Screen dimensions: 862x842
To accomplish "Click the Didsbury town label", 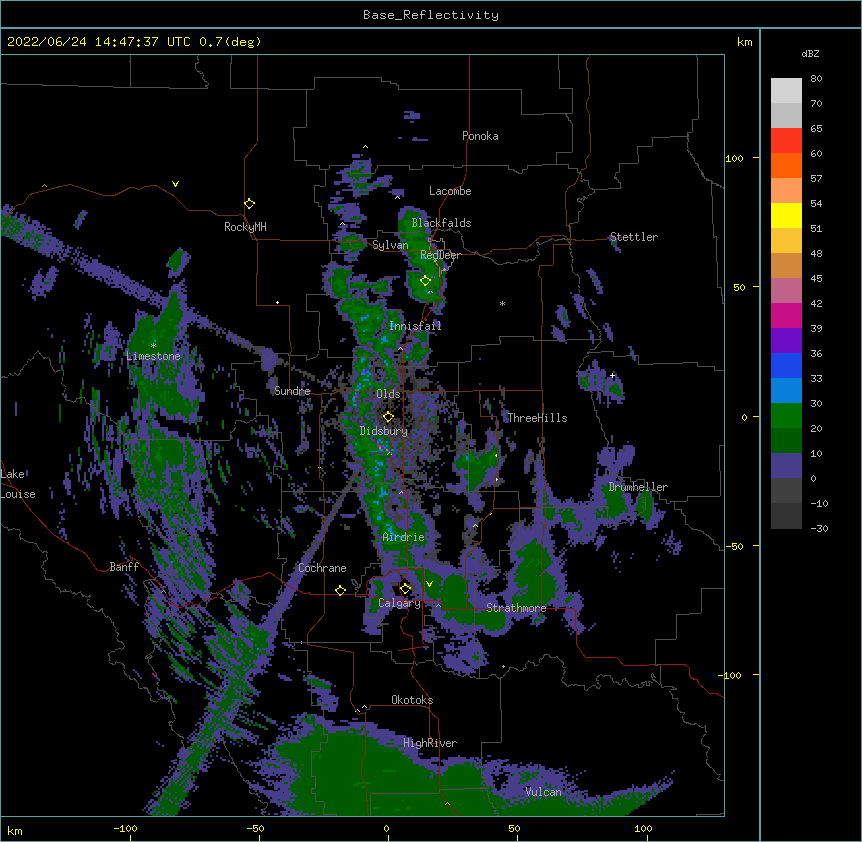I will click(x=383, y=431).
